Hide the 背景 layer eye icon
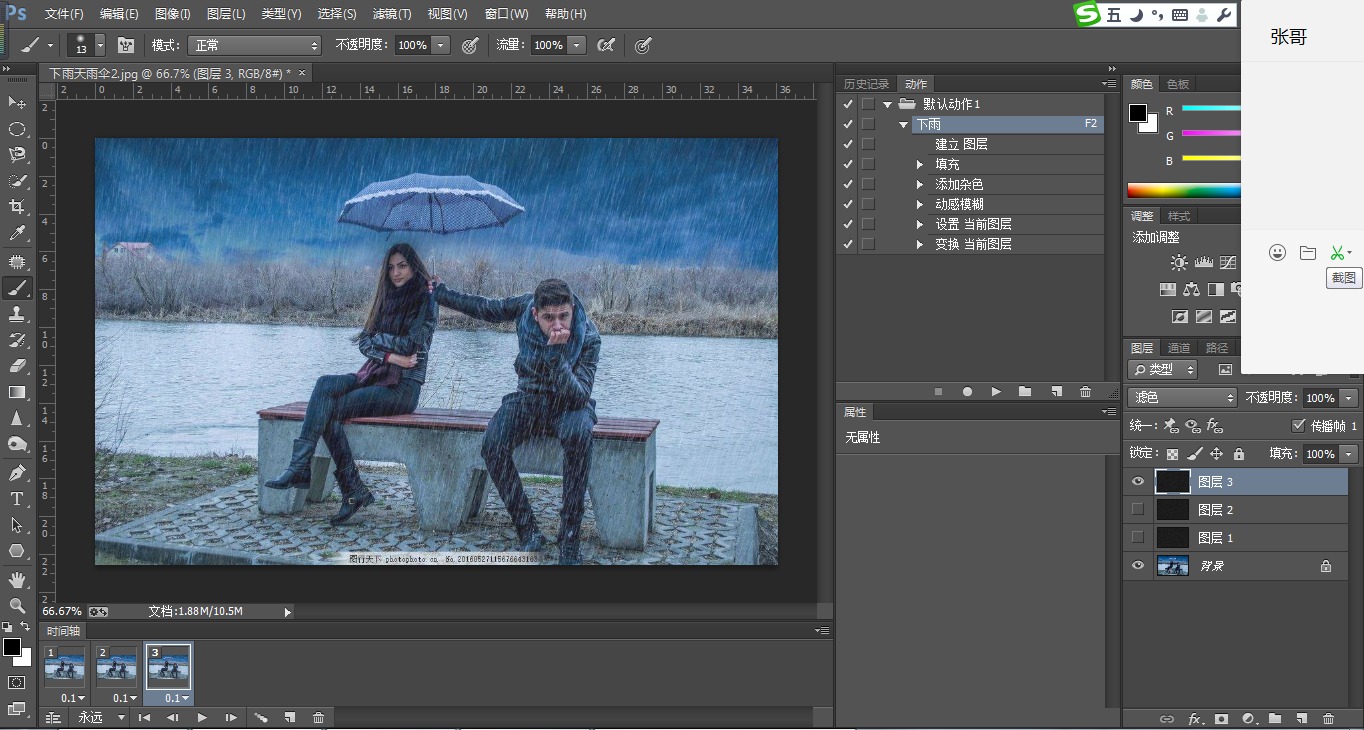 tap(1137, 566)
